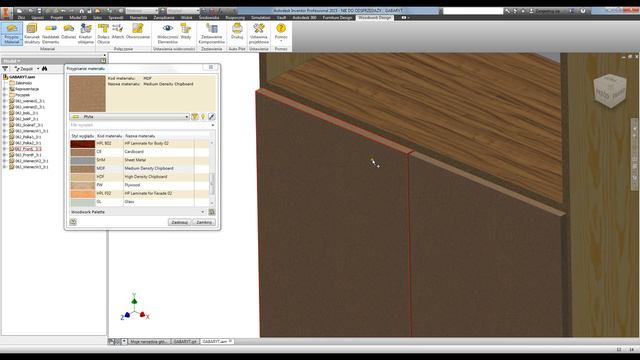
Task: Select the Cardboard material row
Action: coord(139,152)
